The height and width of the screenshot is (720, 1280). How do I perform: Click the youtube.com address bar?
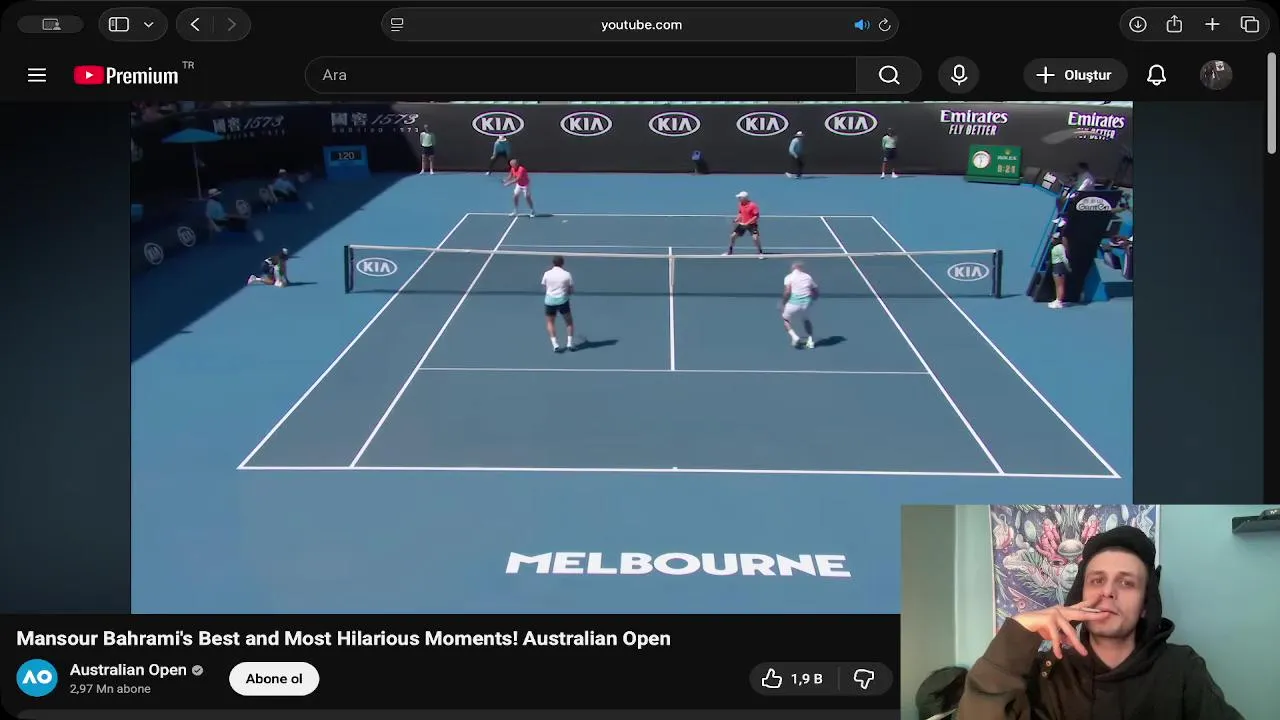click(640, 24)
